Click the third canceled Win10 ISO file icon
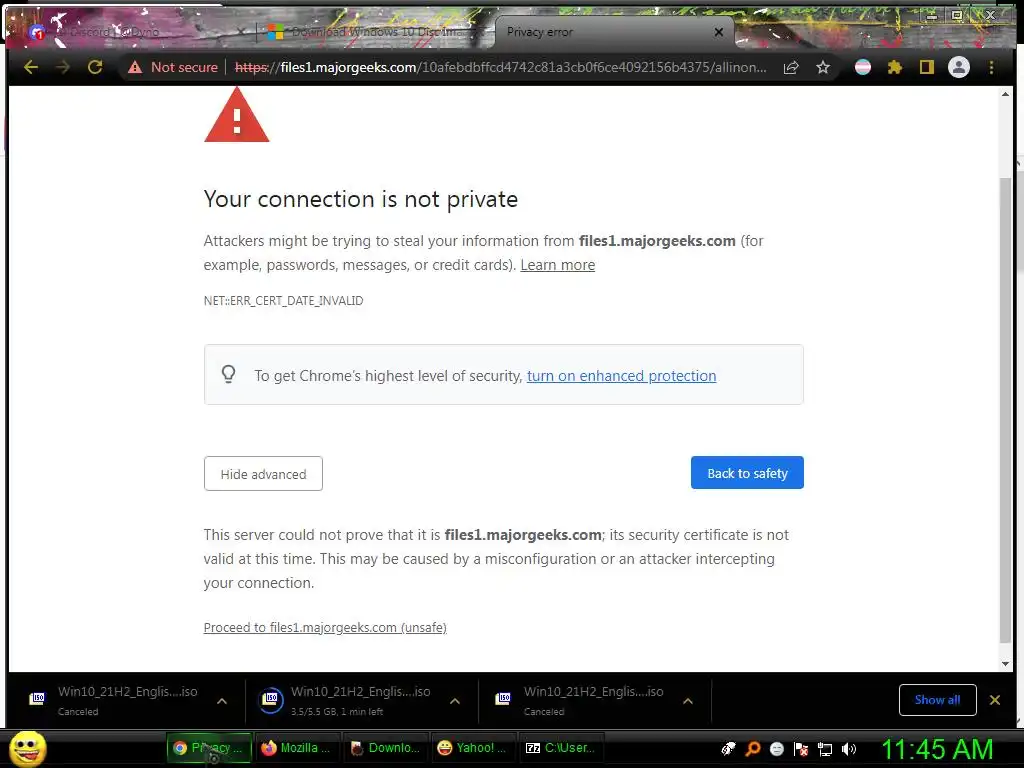1024x768 pixels. [x=504, y=699]
